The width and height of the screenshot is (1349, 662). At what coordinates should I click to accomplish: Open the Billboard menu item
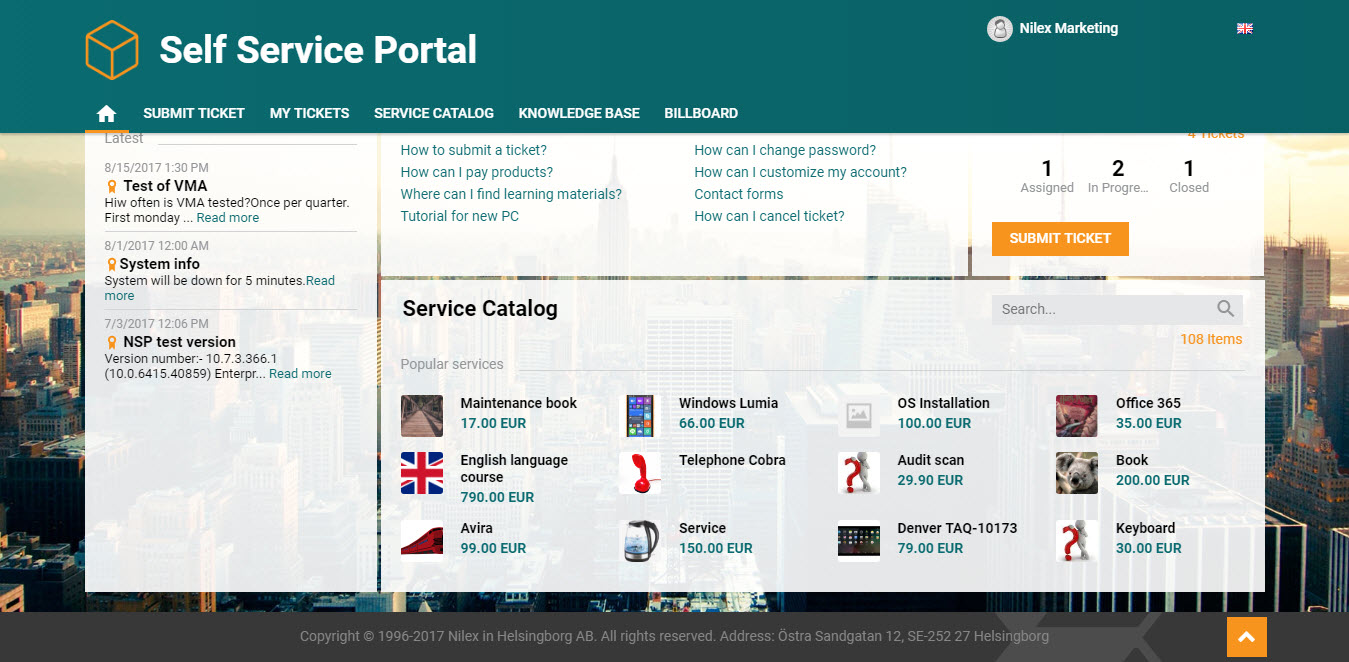coord(701,113)
